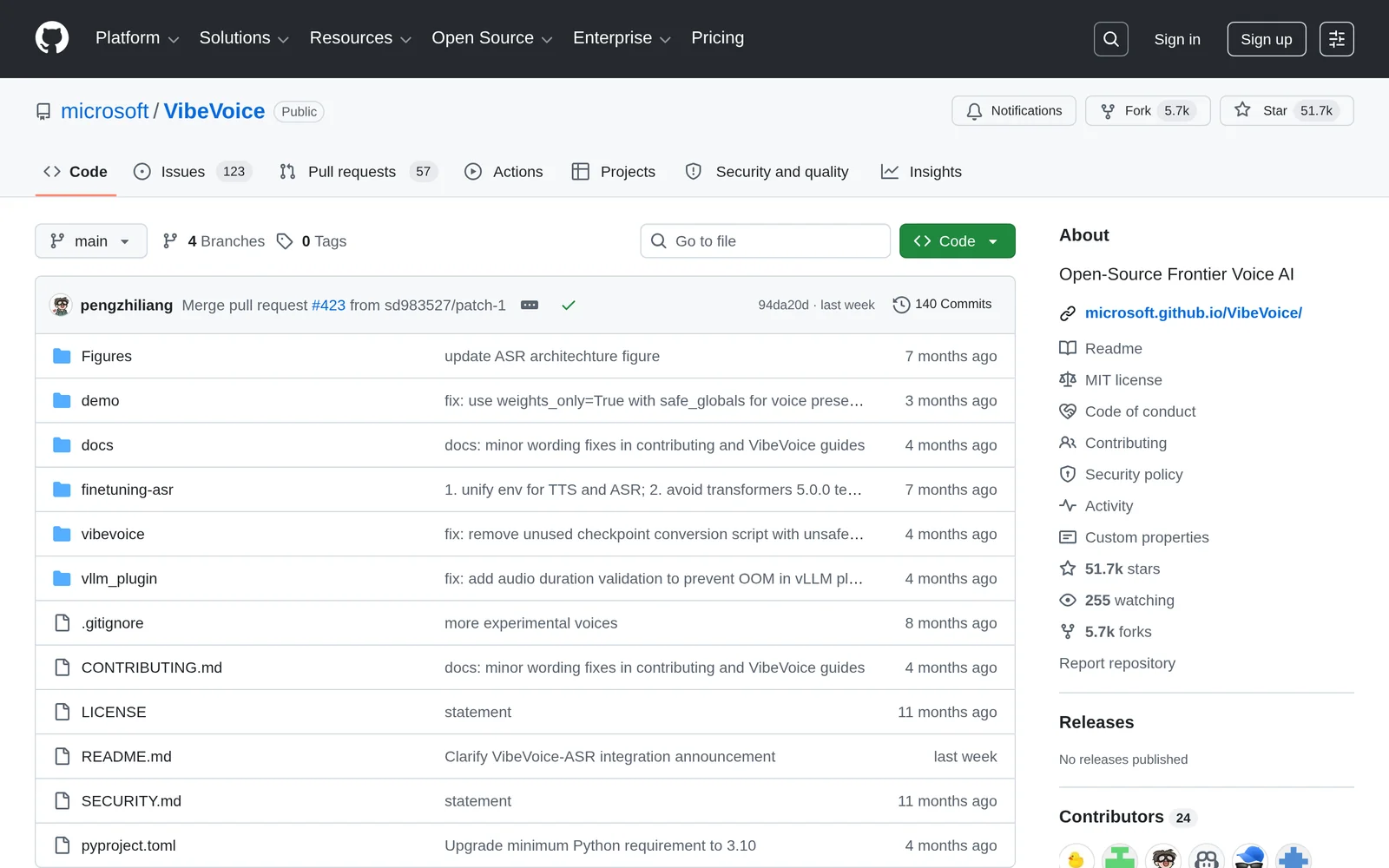This screenshot has height=868, width=1389.
Task: Open pengzhiliang's avatar
Action: tap(61, 306)
